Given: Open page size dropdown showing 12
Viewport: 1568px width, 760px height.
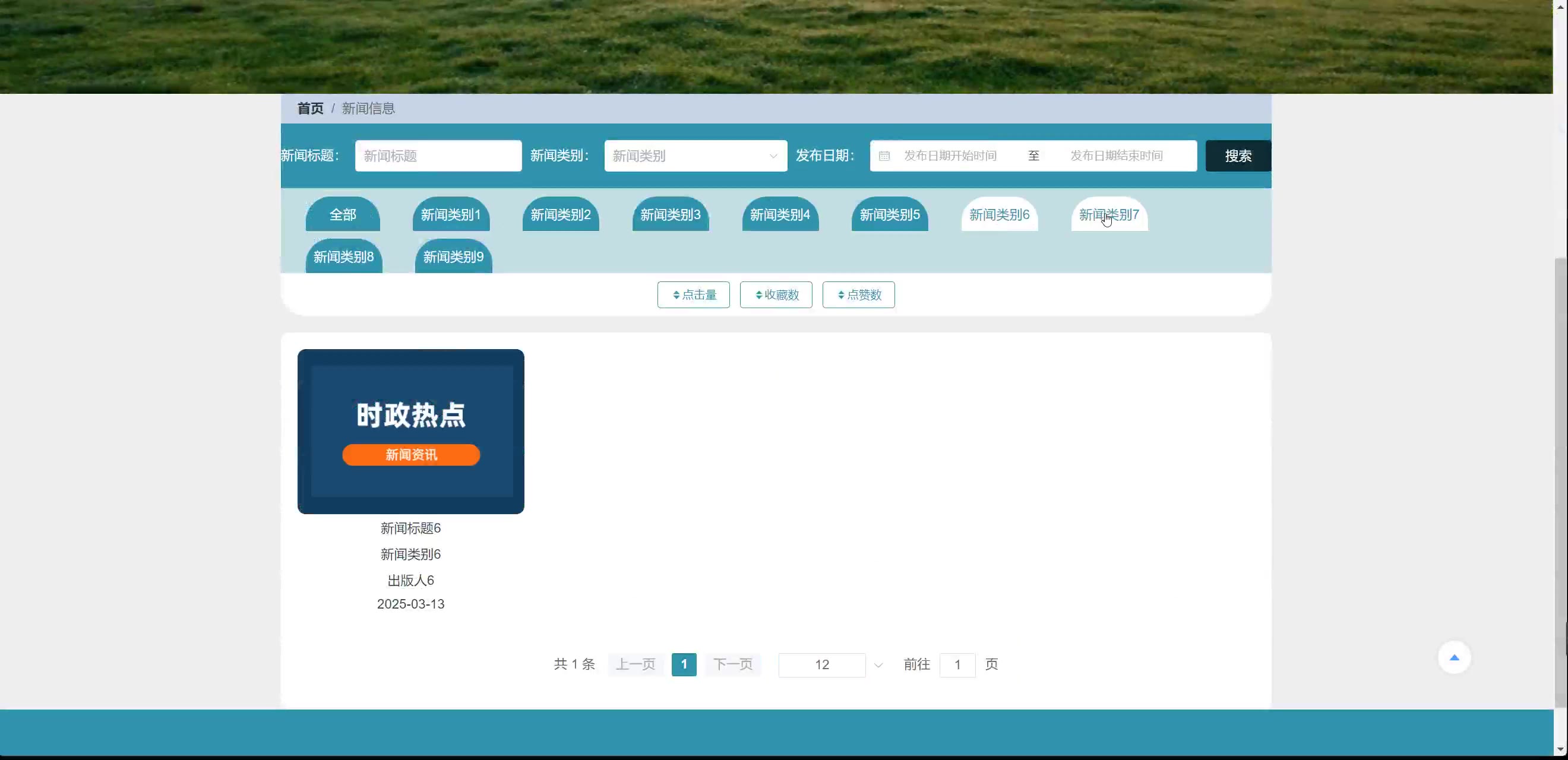Looking at the screenshot, I should pyautogui.click(x=822, y=664).
